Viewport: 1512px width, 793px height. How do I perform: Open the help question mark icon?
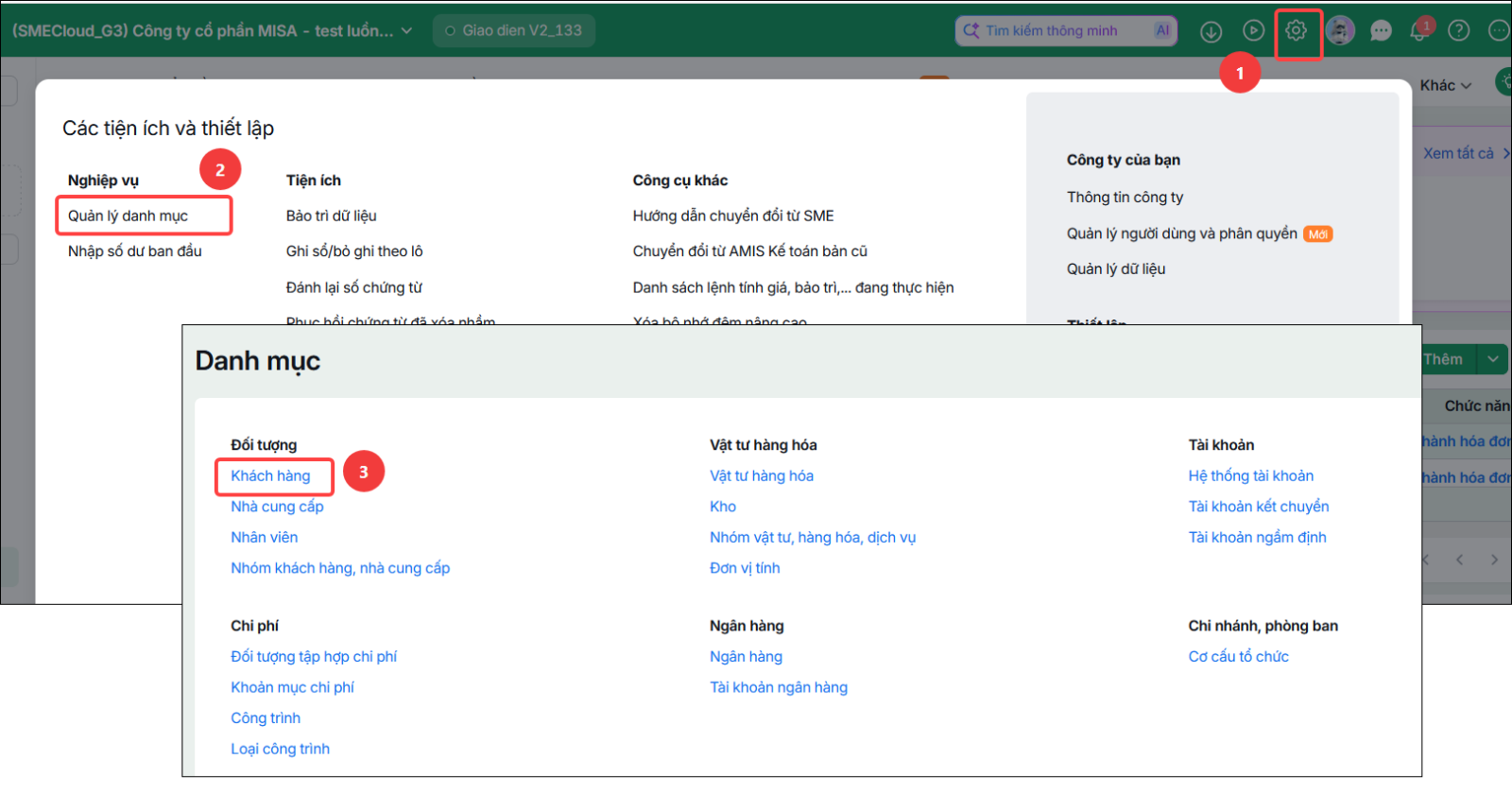point(1459,31)
